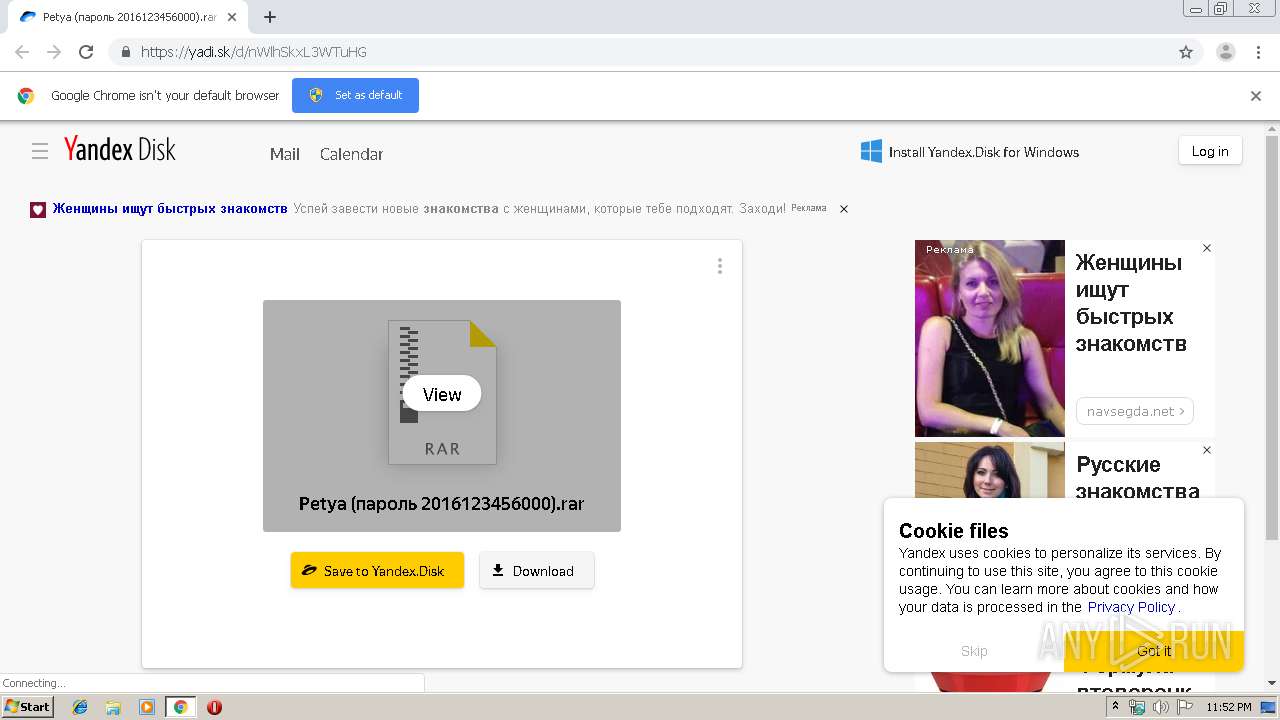Go forward in Chrome
This screenshot has height=720, width=1280.
tap(54, 52)
